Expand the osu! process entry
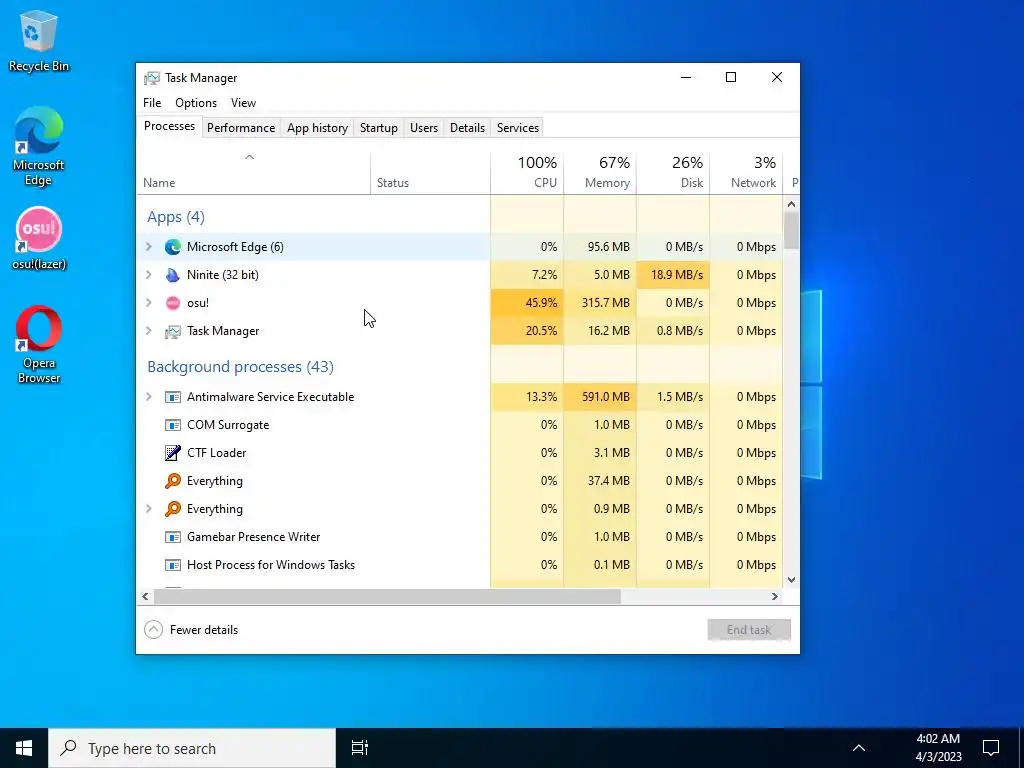 tap(149, 303)
